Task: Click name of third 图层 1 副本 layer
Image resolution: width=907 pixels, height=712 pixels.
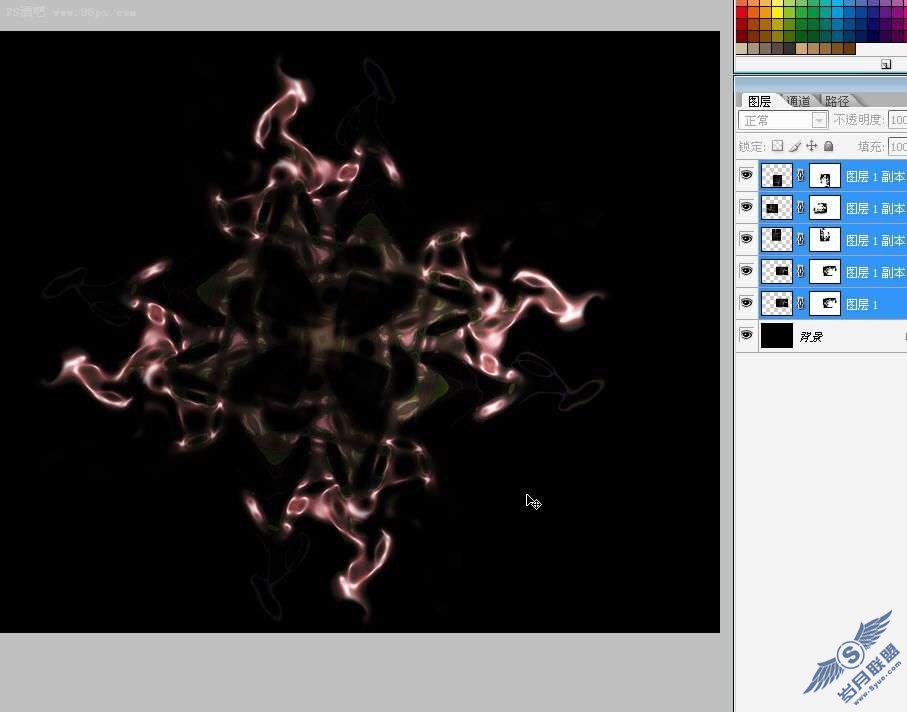Action: [876, 240]
